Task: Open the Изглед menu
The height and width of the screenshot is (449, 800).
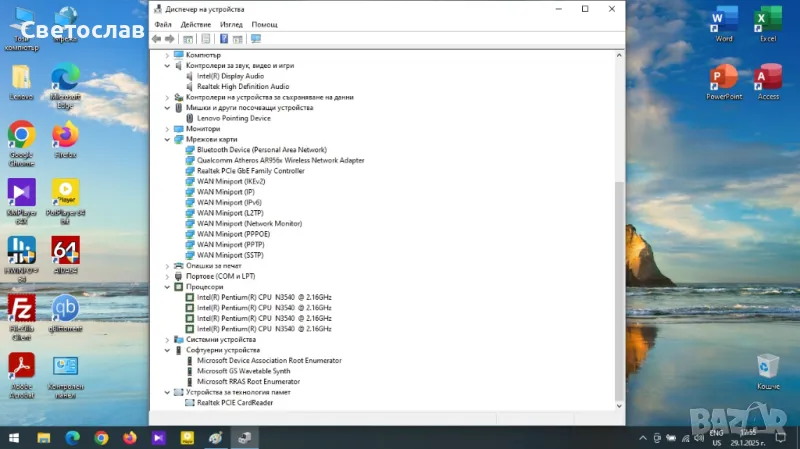Action: click(231, 24)
